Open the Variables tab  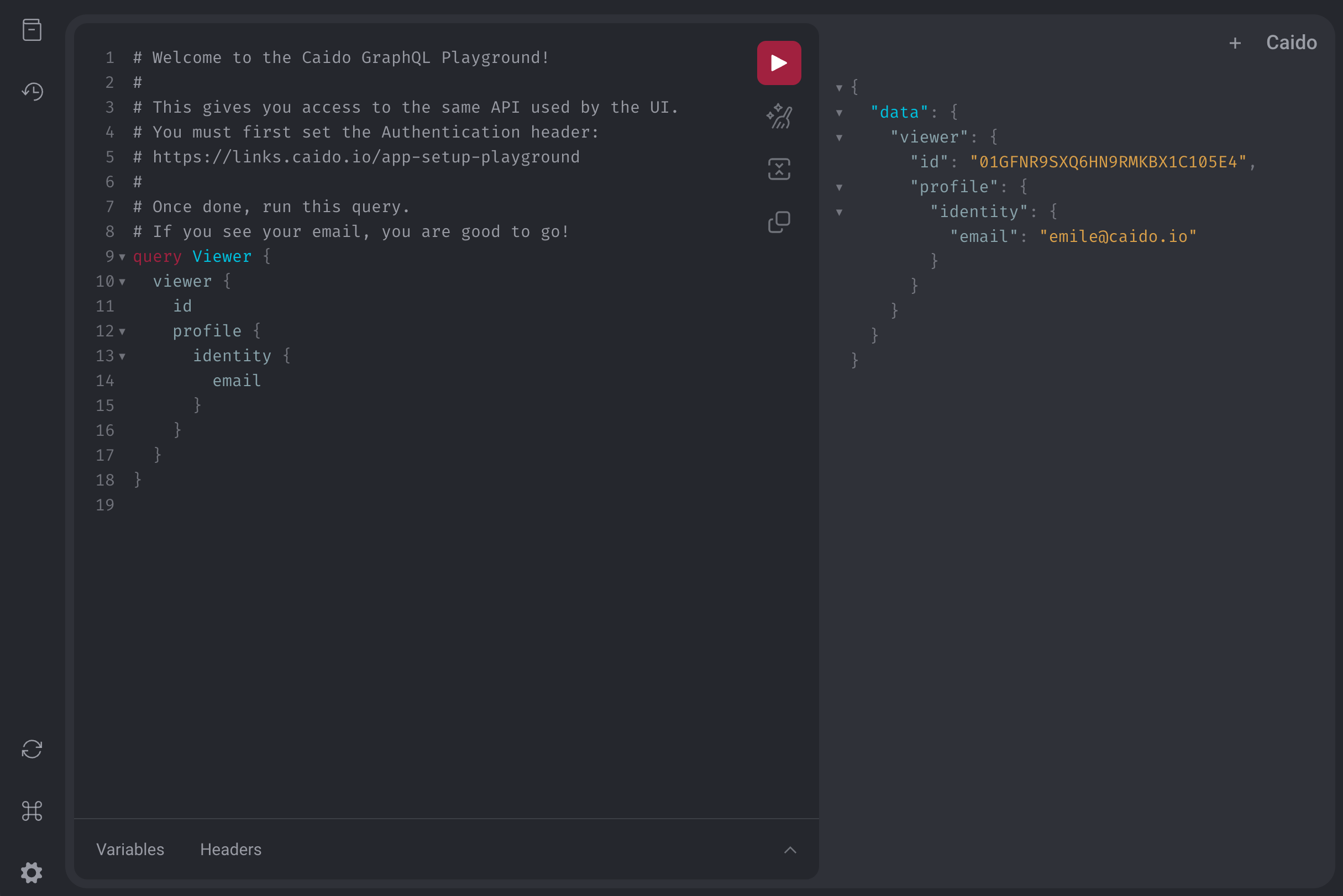click(x=130, y=849)
